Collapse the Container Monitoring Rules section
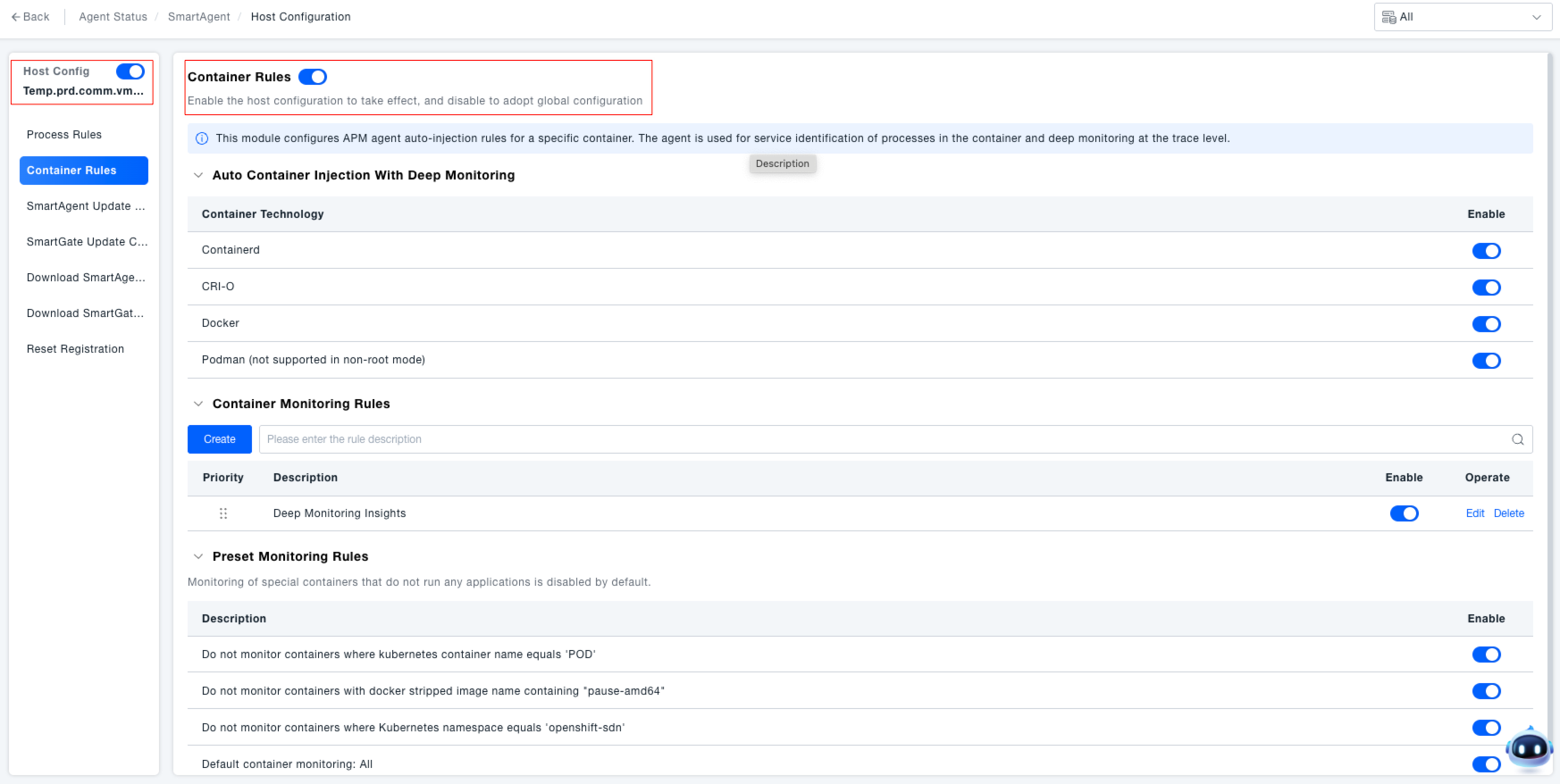Image resolution: width=1560 pixels, height=784 pixels. pos(198,404)
